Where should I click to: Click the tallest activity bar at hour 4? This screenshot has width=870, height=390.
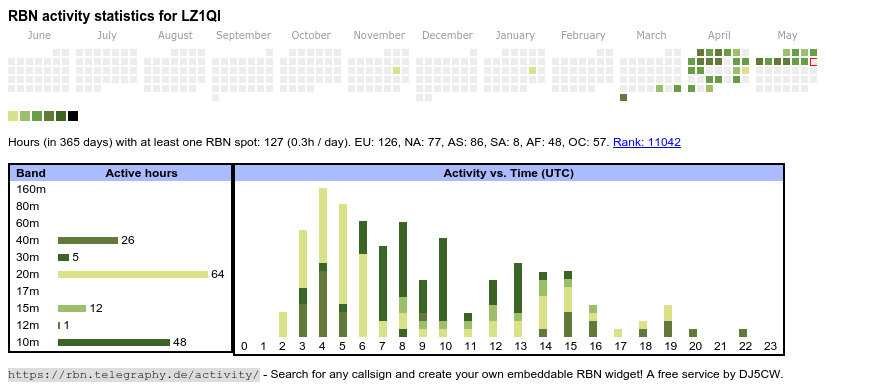[x=323, y=262]
